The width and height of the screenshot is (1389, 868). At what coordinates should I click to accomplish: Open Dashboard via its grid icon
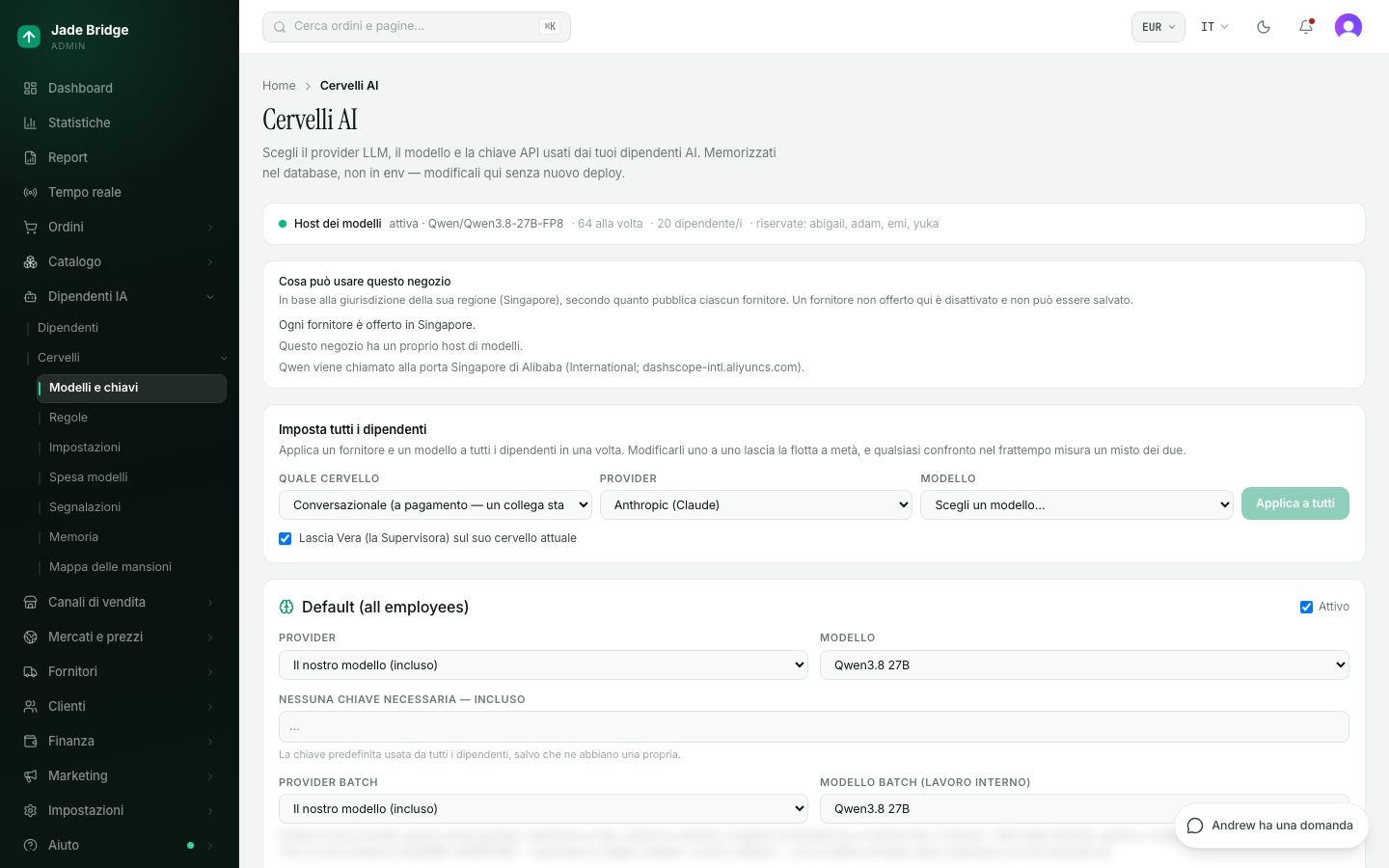[x=30, y=88]
